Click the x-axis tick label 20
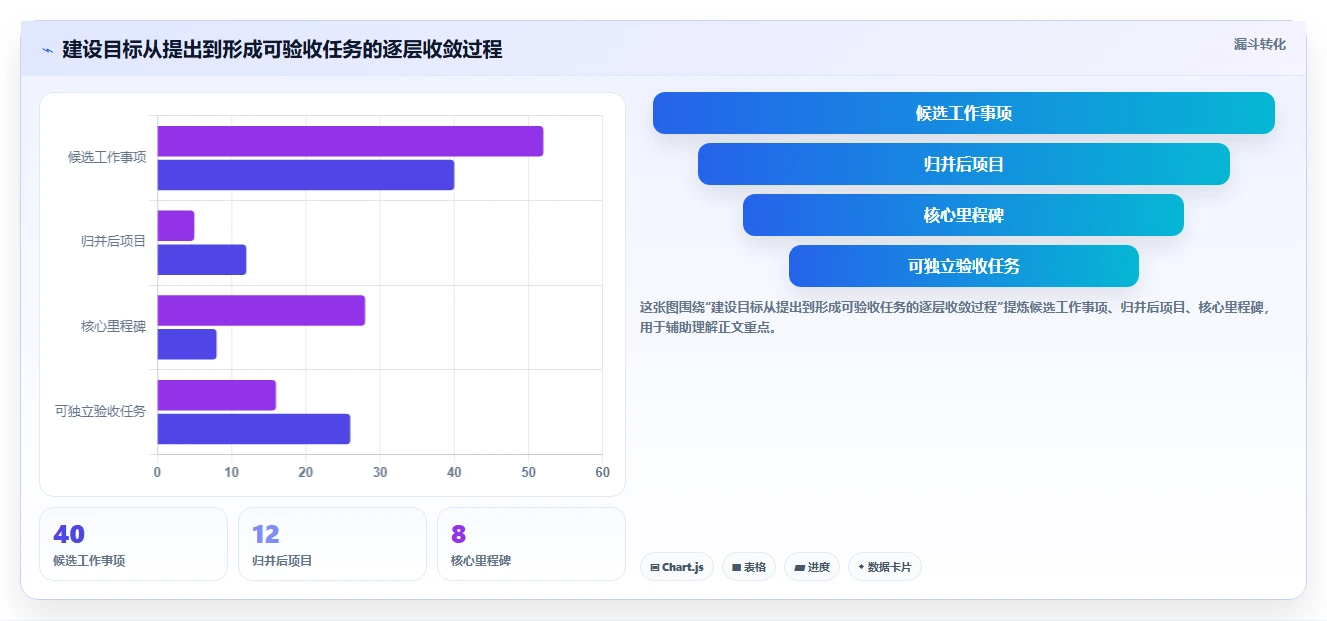The height and width of the screenshot is (621, 1327). (x=305, y=472)
